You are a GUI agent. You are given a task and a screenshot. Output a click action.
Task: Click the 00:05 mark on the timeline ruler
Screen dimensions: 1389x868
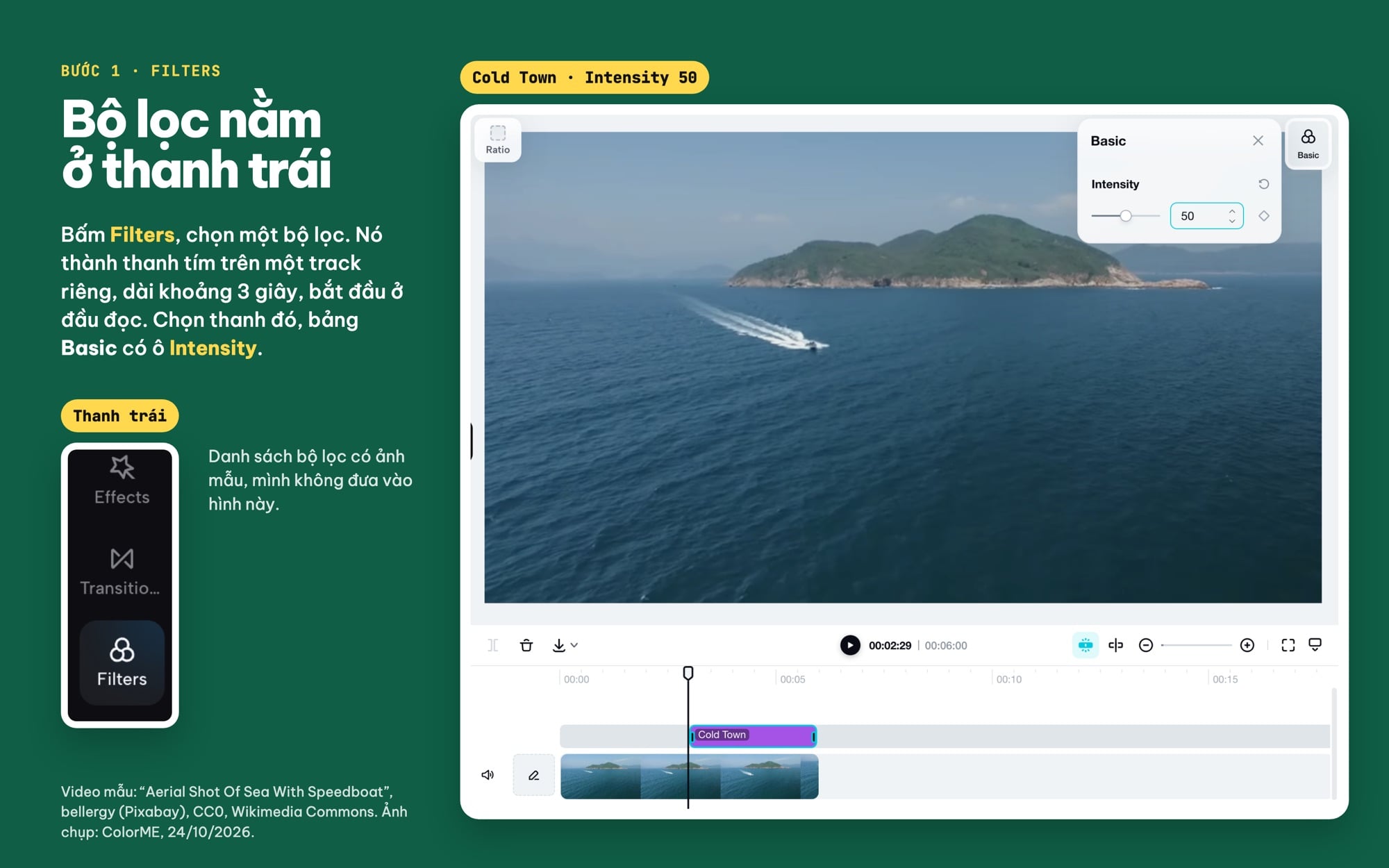coord(792,679)
